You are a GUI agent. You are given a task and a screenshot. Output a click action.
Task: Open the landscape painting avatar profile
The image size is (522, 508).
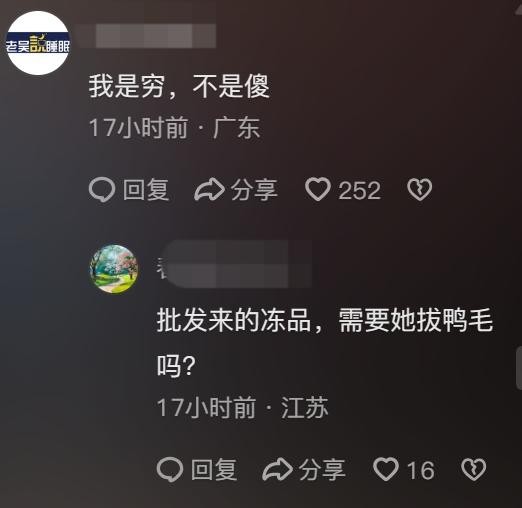point(114,269)
